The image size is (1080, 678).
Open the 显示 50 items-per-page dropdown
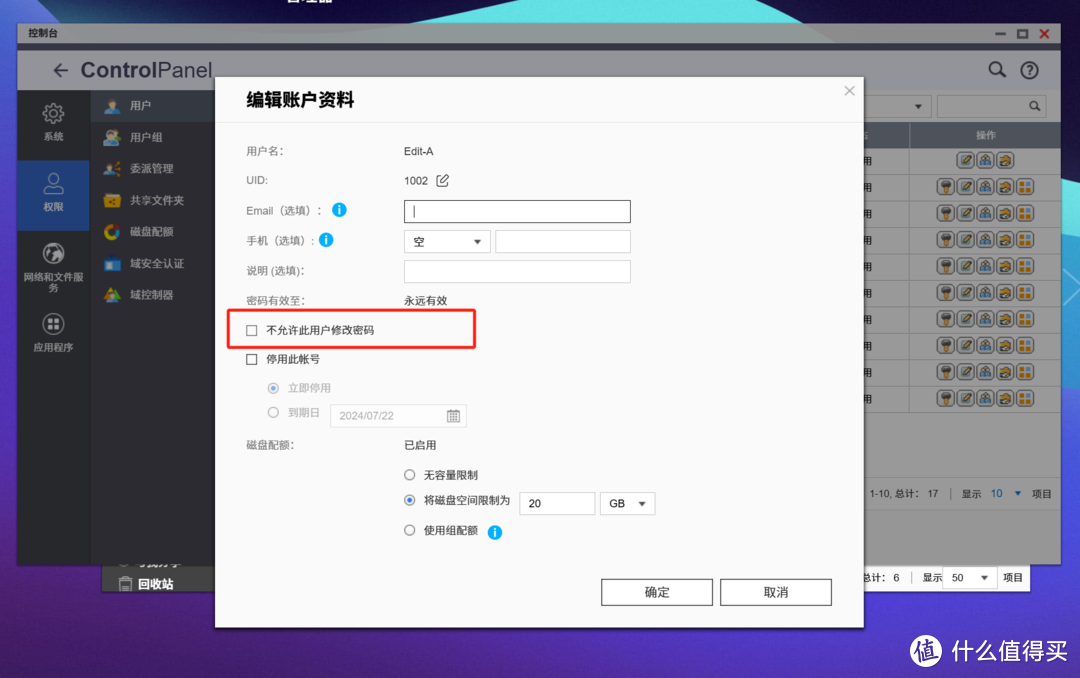(x=968, y=577)
